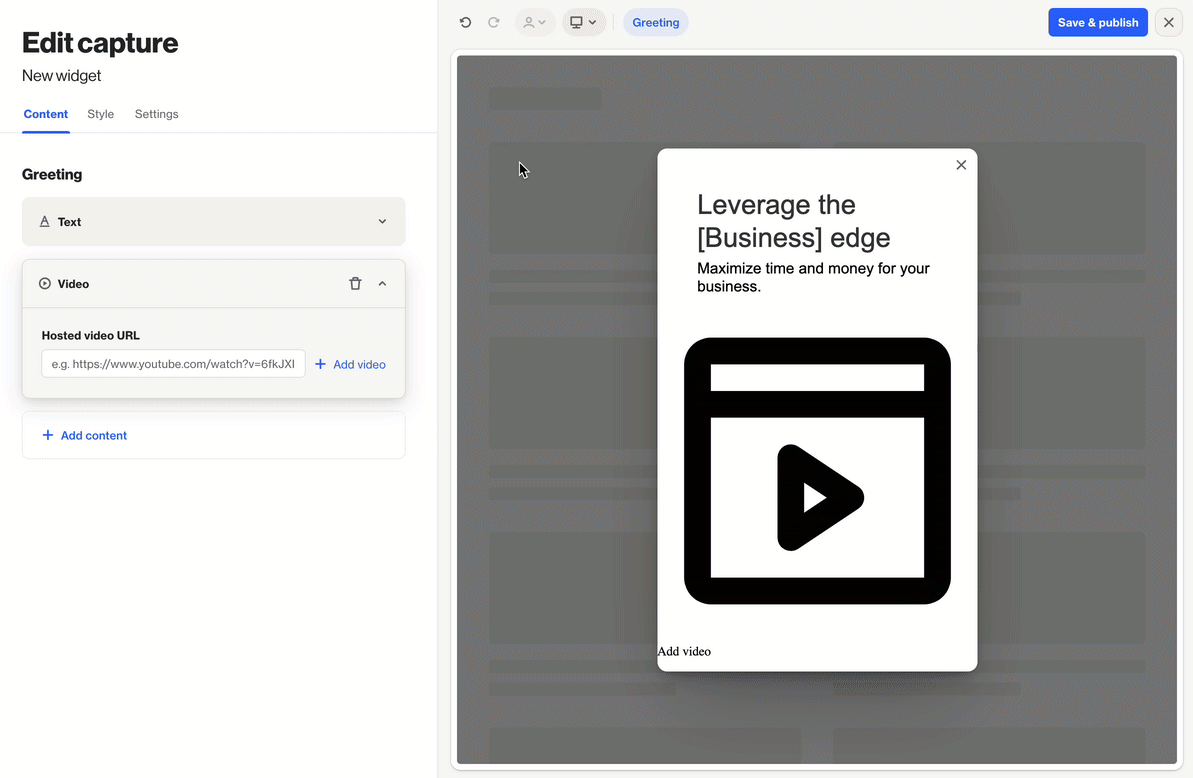This screenshot has height=778, width=1193.
Task: Click the plus icon beside Add content
Action: [48, 435]
